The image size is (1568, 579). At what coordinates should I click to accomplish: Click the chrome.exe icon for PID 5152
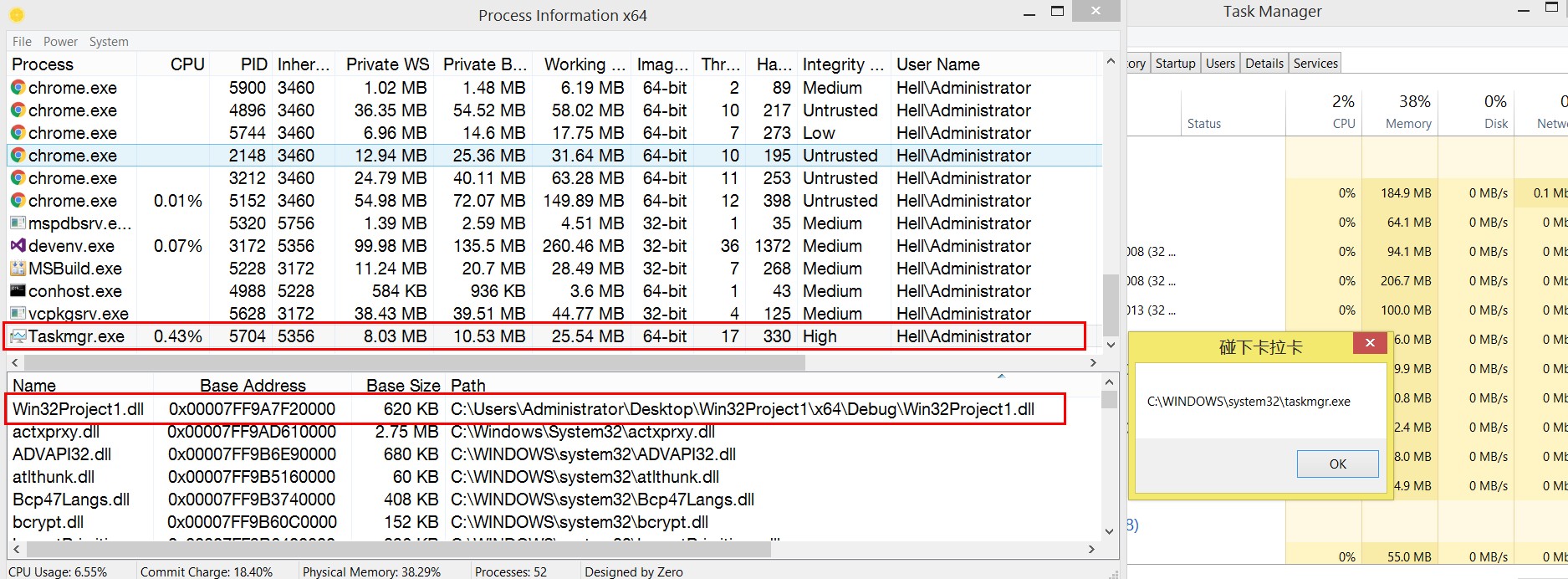click(x=18, y=200)
